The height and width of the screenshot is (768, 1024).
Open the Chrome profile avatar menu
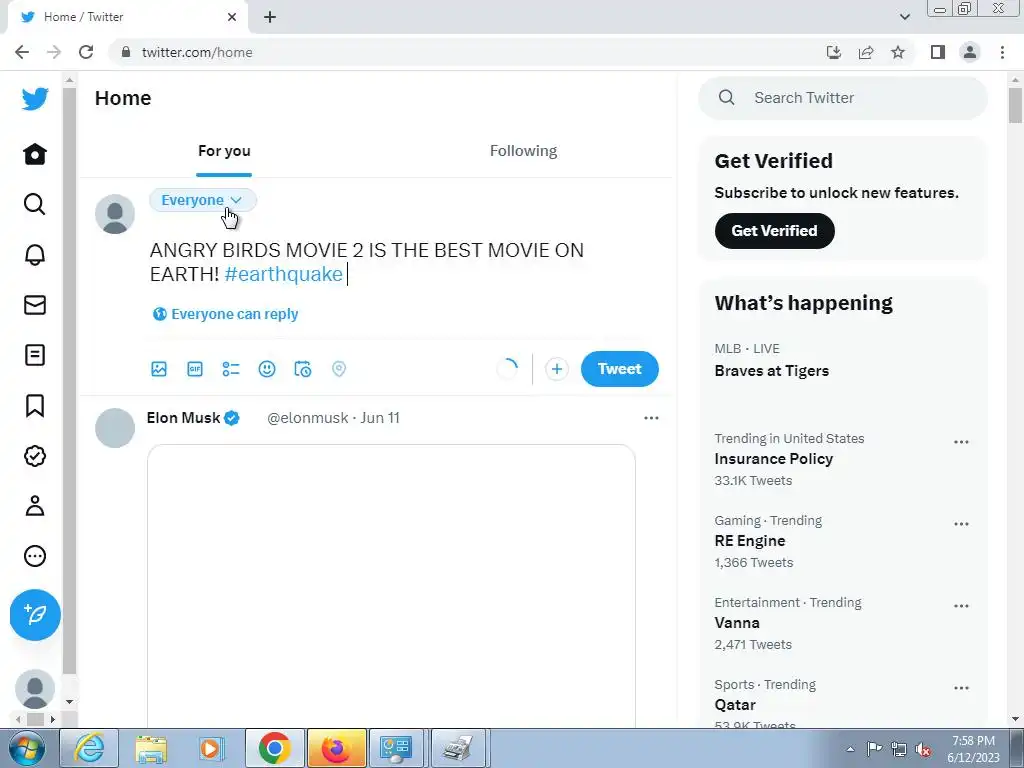tap(970, 52)
